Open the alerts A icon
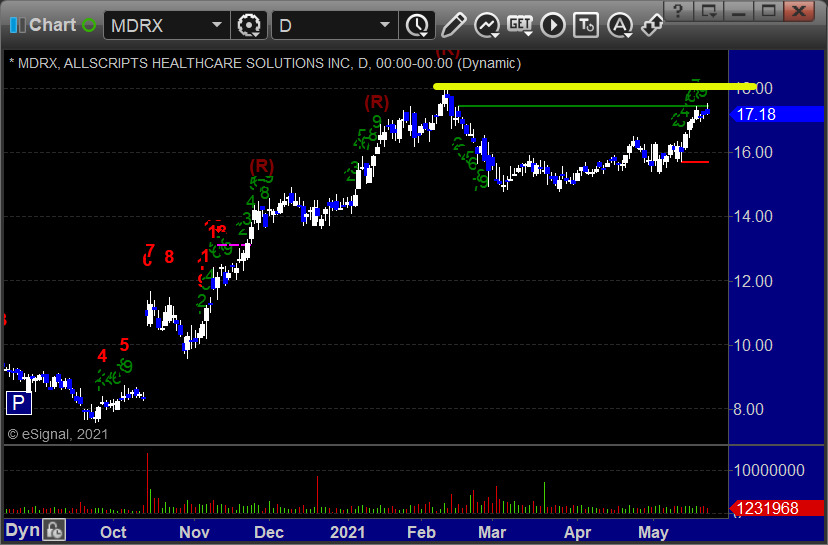 click(619, 25)
